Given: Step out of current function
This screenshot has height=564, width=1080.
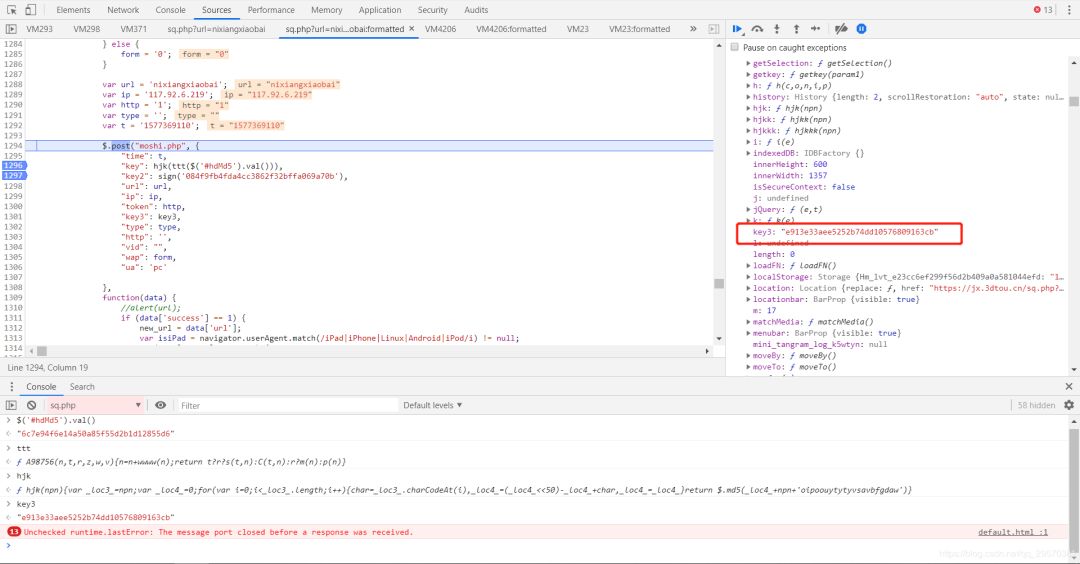Looking at the screenshot, I should pos(797,29).
